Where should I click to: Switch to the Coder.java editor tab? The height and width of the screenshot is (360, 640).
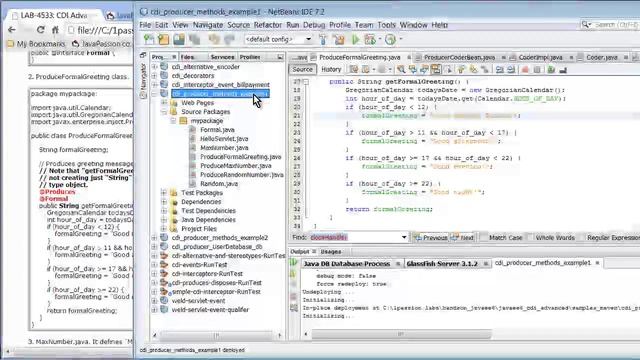(601, 58)
